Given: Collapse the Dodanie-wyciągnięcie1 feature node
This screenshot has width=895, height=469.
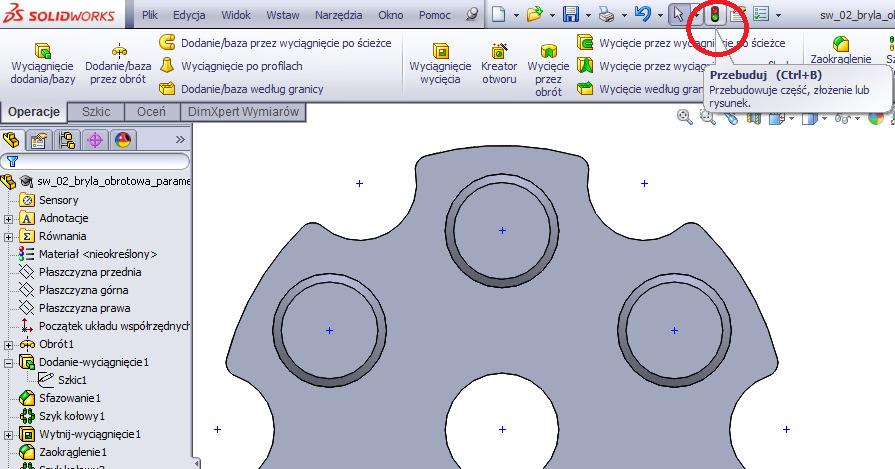Looking at the screenshot, I should [8, 362].
